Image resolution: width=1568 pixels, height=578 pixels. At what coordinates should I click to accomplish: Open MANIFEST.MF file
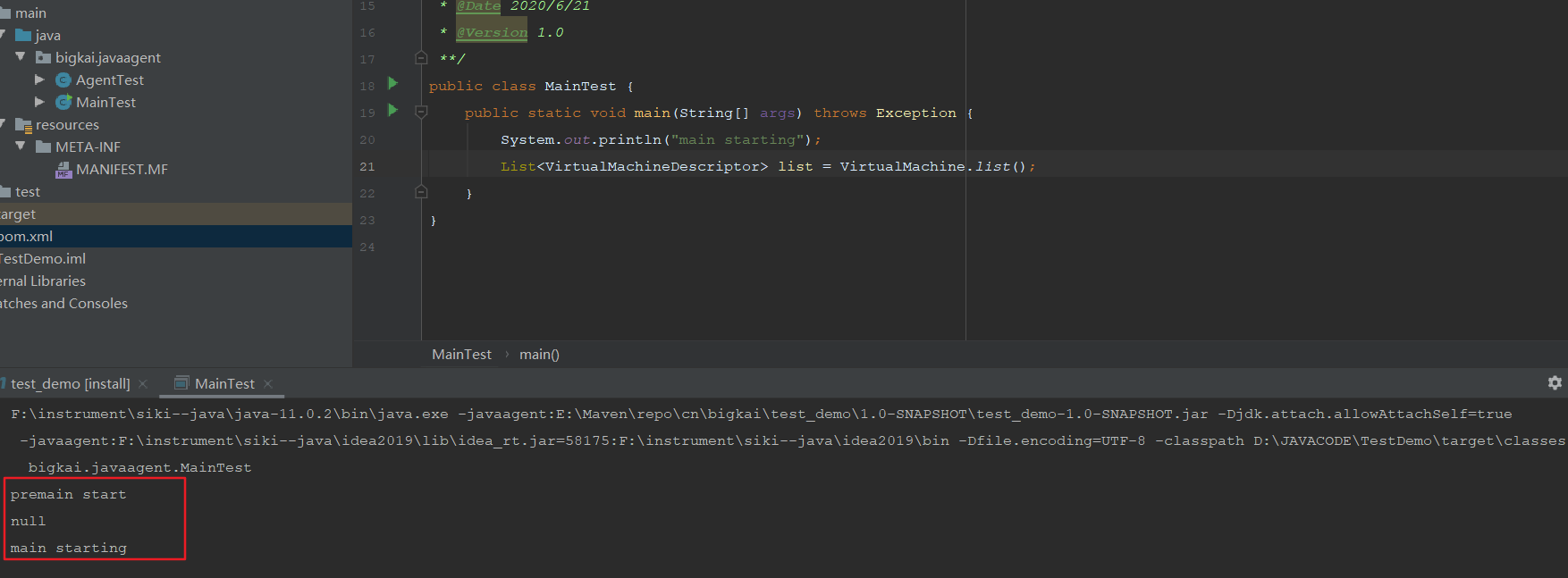pos(122,170)
